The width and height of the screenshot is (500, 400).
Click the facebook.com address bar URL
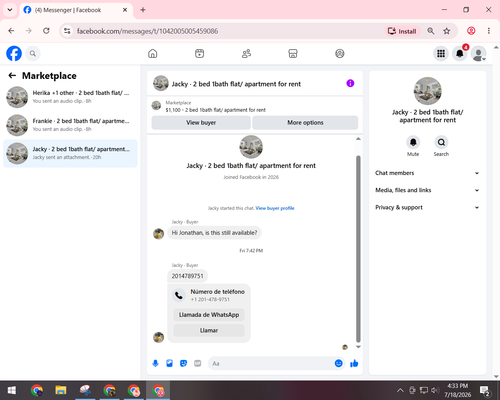[x=147, y=31]
